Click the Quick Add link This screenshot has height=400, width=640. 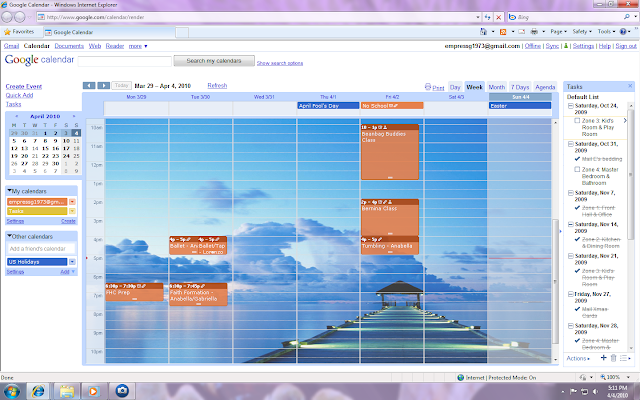coord(19,95)
